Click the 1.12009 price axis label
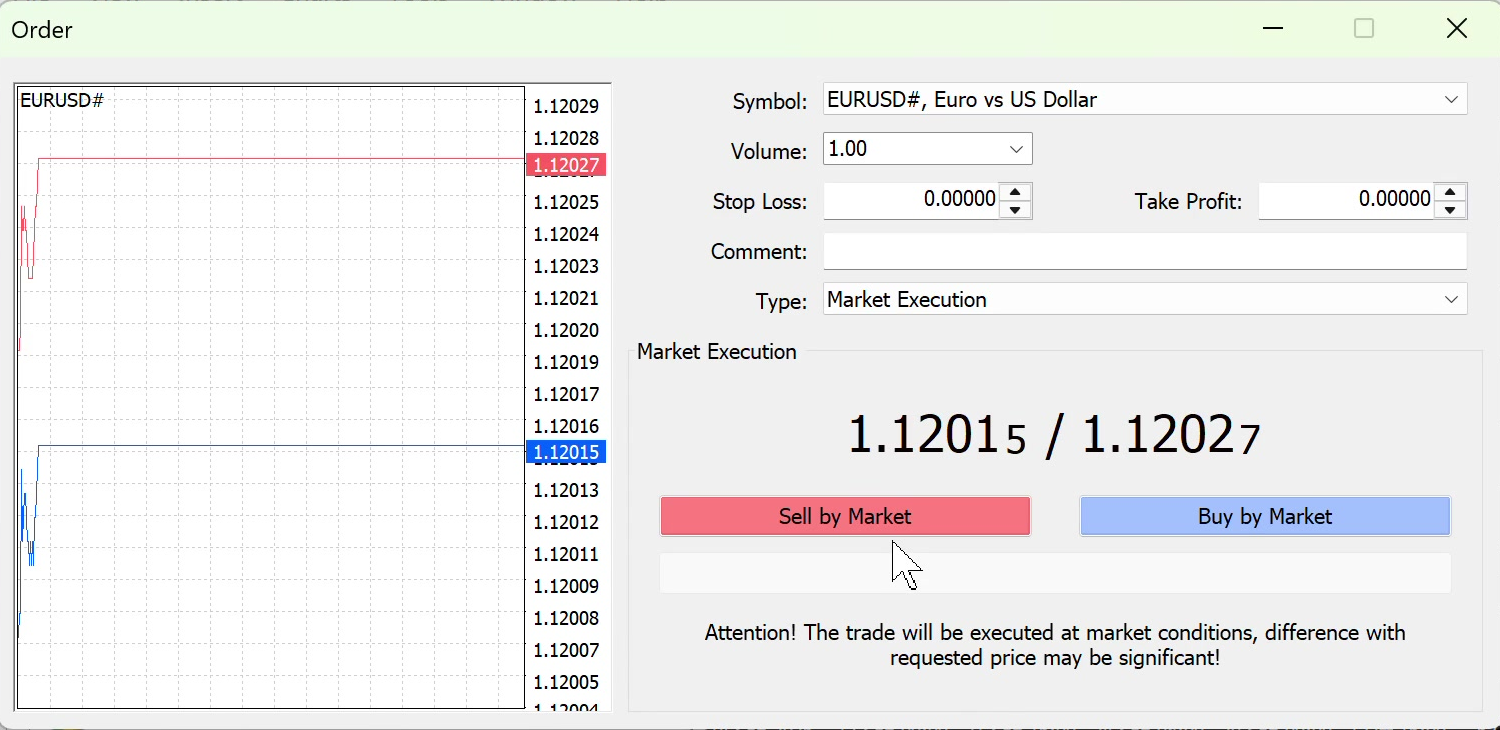 pos(566,586)
